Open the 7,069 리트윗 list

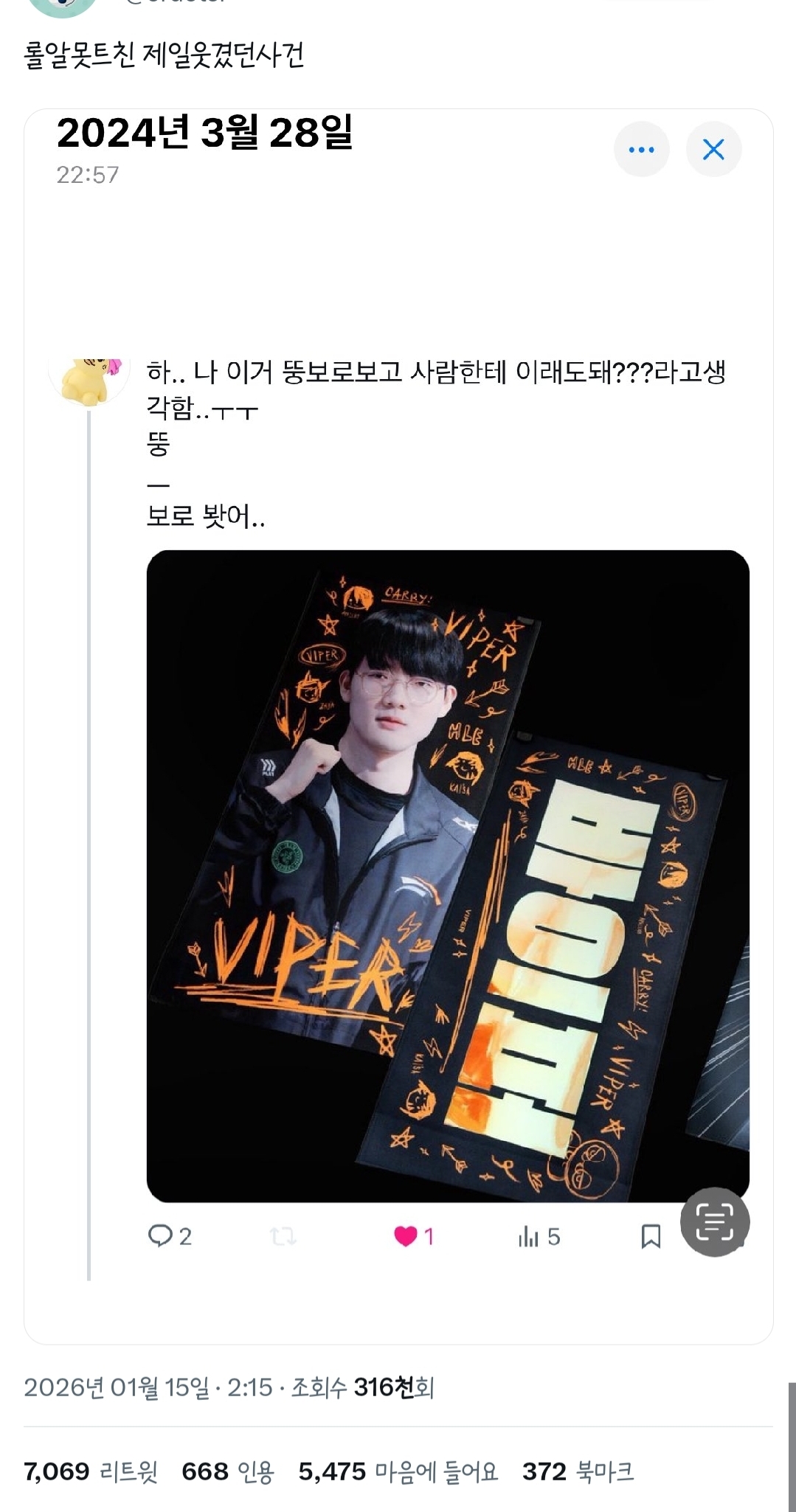[91, 1471]
